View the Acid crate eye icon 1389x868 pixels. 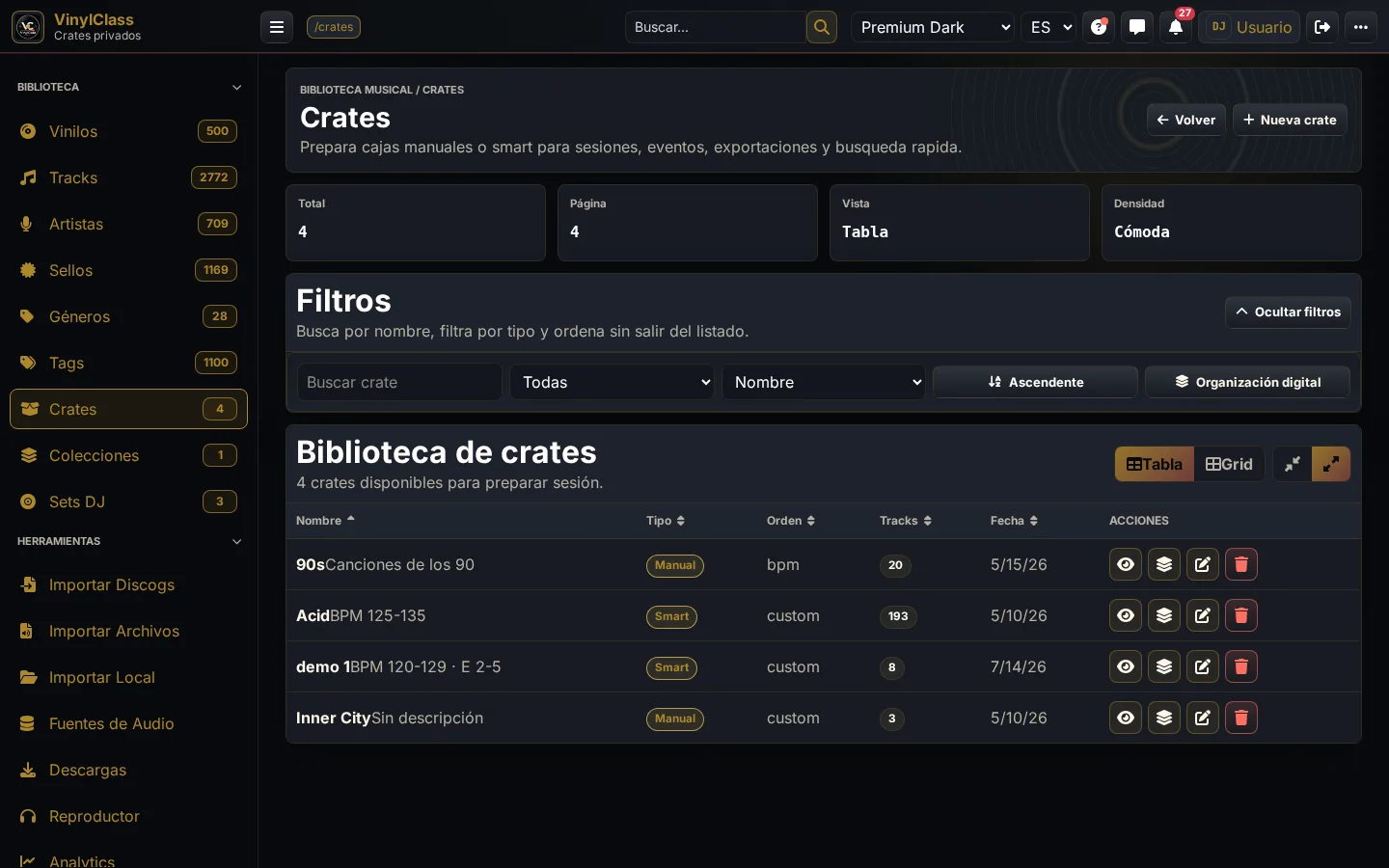[x=1126, y=615]
